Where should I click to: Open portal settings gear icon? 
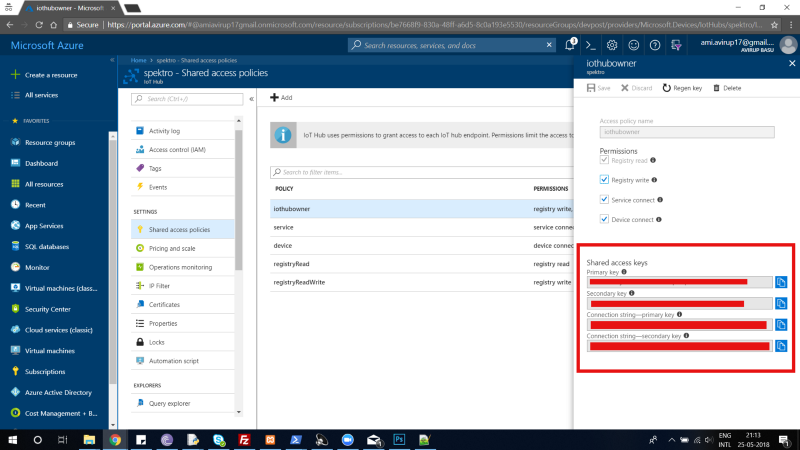612,45
